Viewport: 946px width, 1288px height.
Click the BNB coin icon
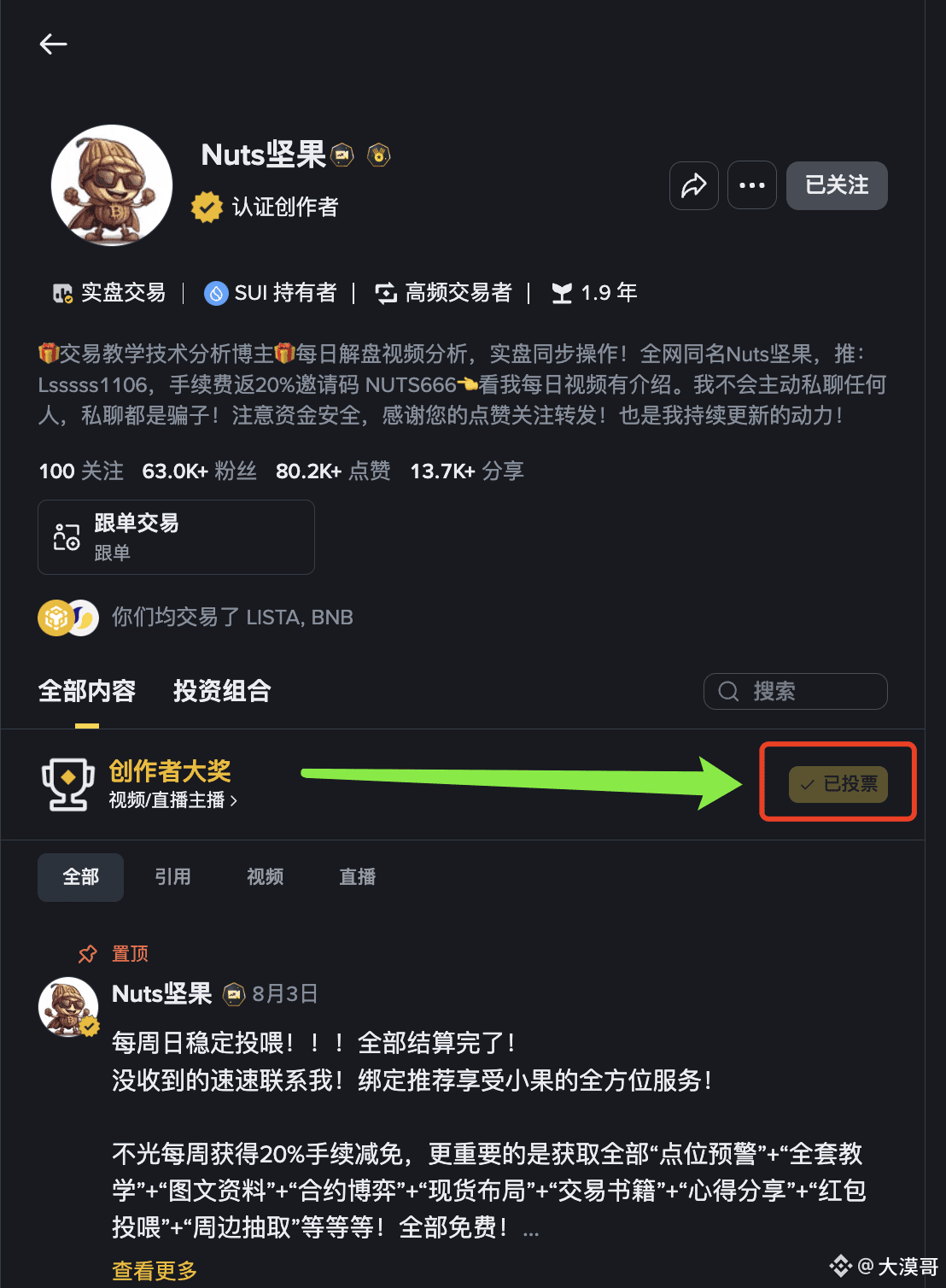(x=56, y=618)
